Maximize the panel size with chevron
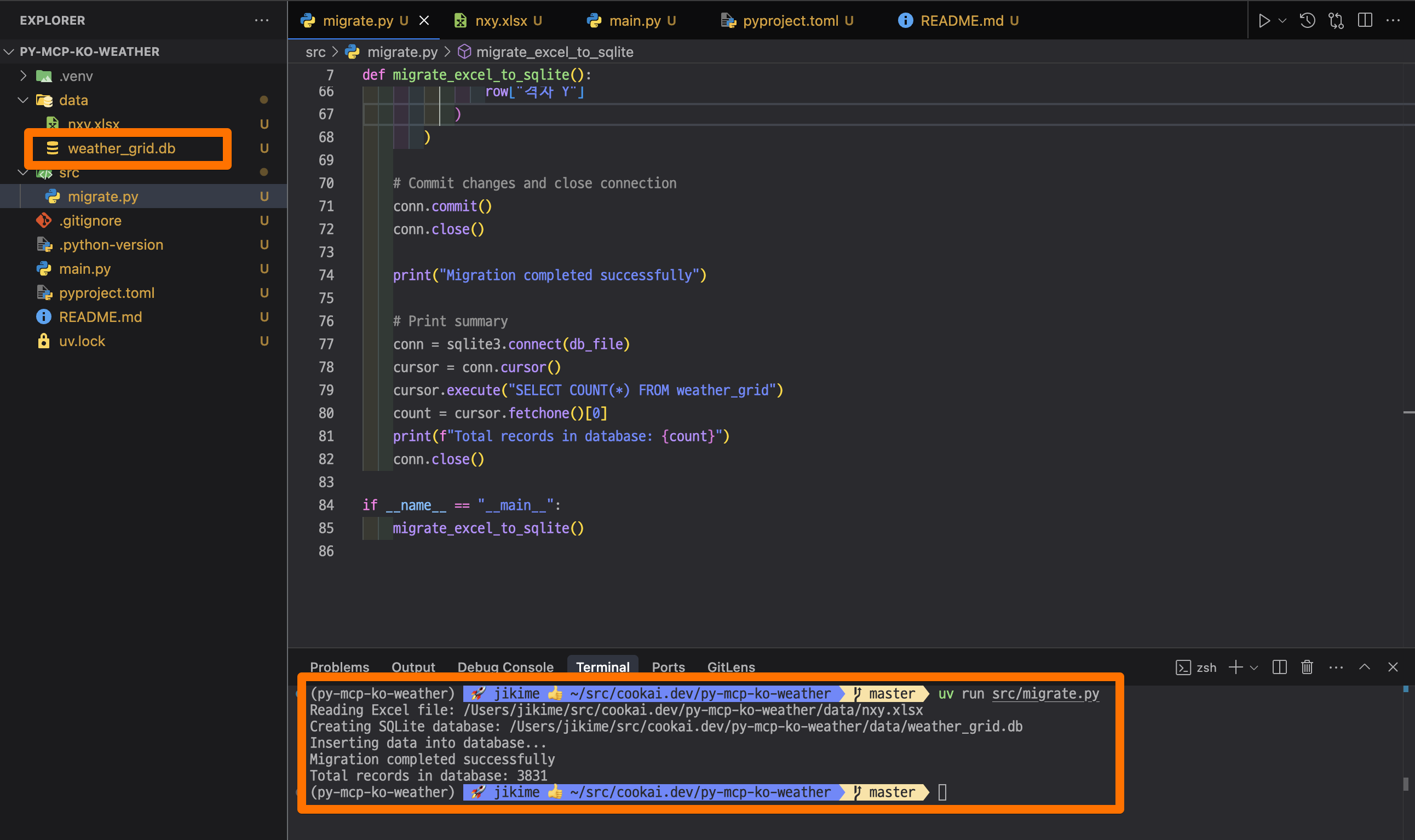Viewport: 1415px width, 840px height. [1365, 668]
